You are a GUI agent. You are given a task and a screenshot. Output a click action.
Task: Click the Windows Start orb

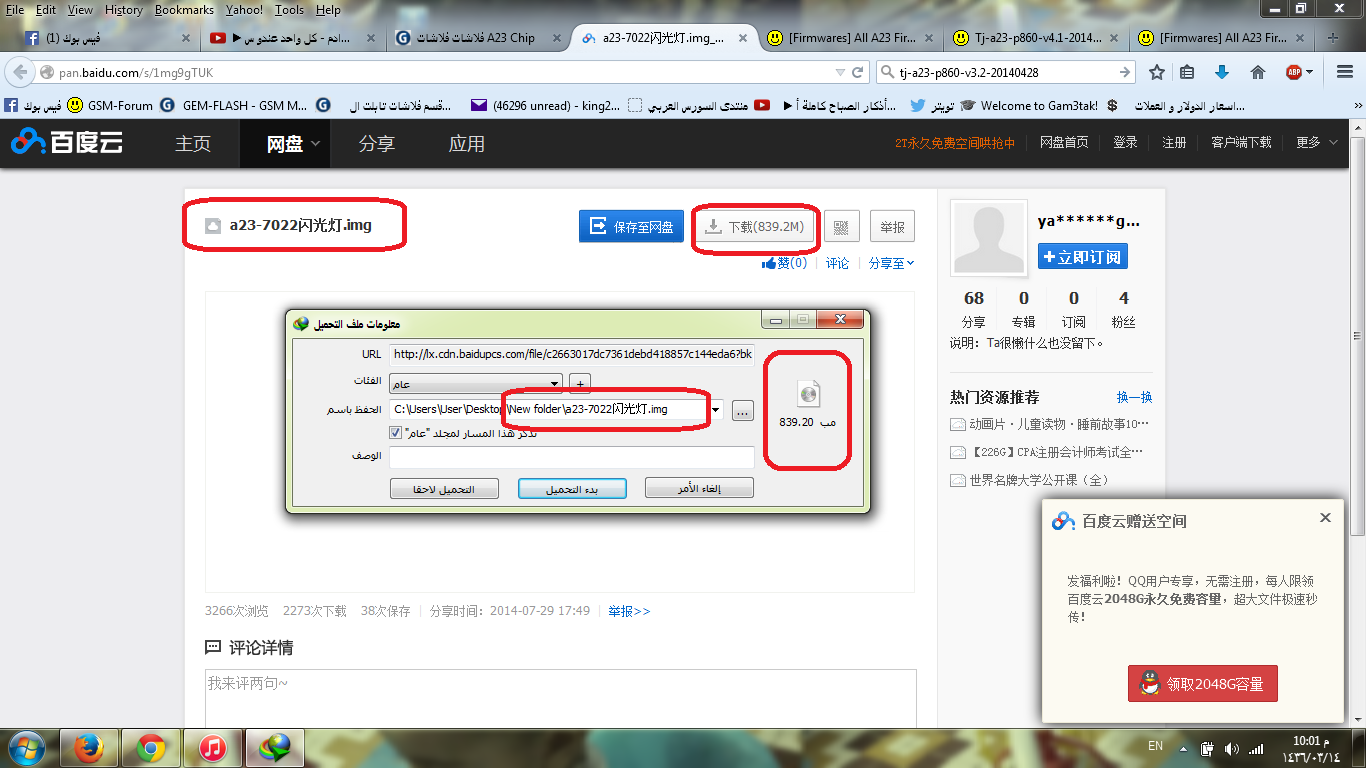click(x=26, y=747)
